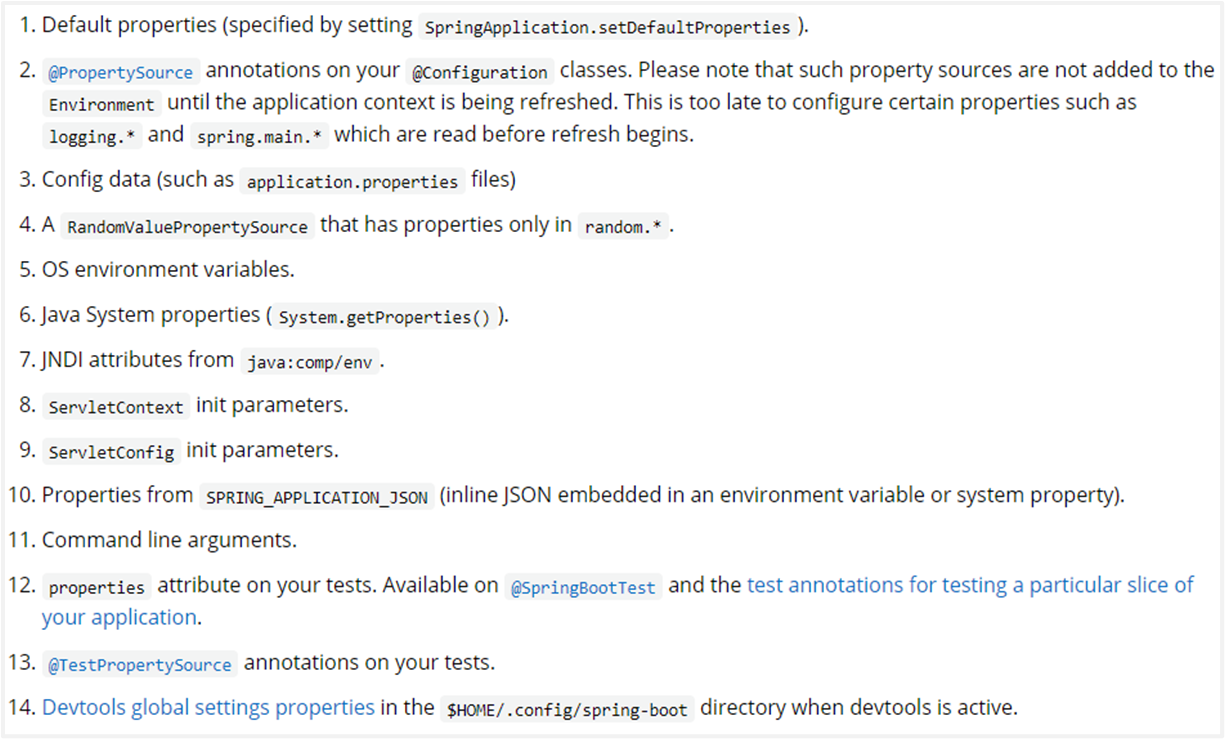The image size is (1225, 739).
Task: Follow the @TestPropertySource link
Action: point(141,665)
